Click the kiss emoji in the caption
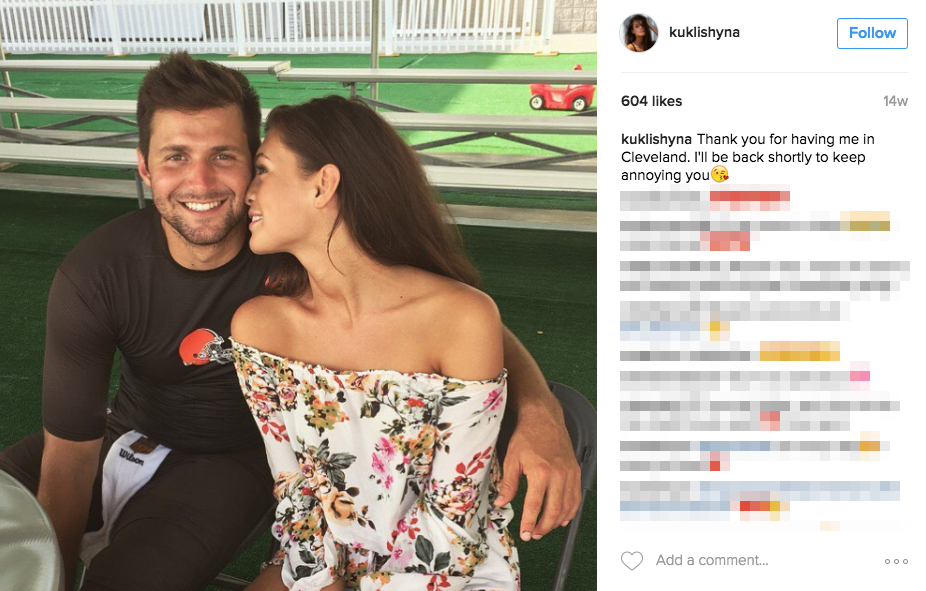926x591 pixels. tap(719, 175)
